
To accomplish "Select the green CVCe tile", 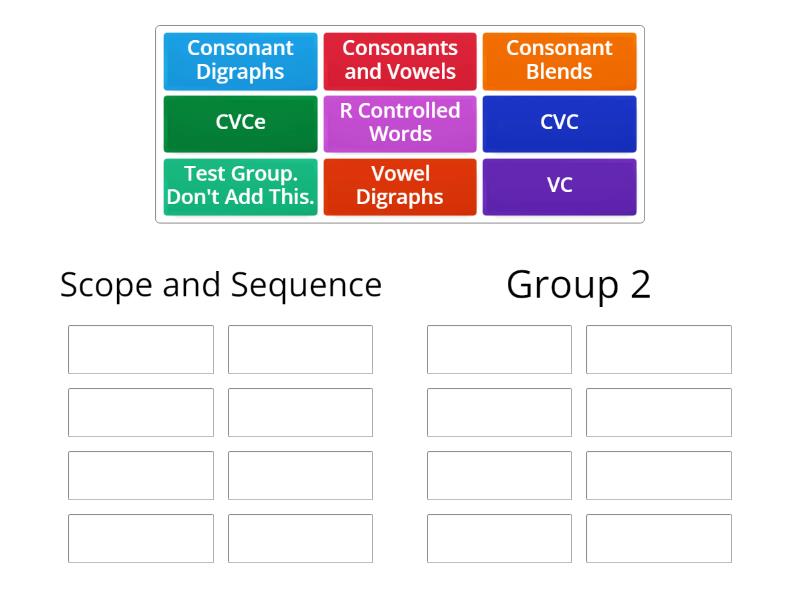I will coord(240,123).
